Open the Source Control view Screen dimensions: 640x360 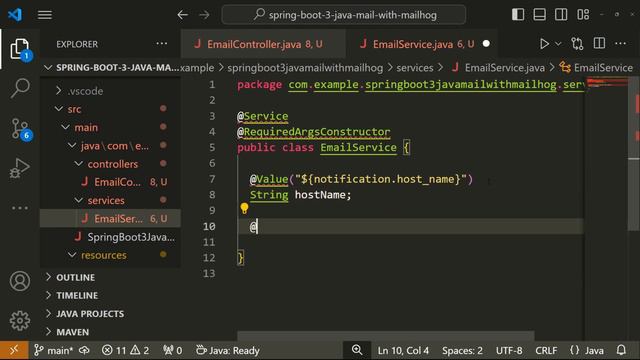click(20, 129)
